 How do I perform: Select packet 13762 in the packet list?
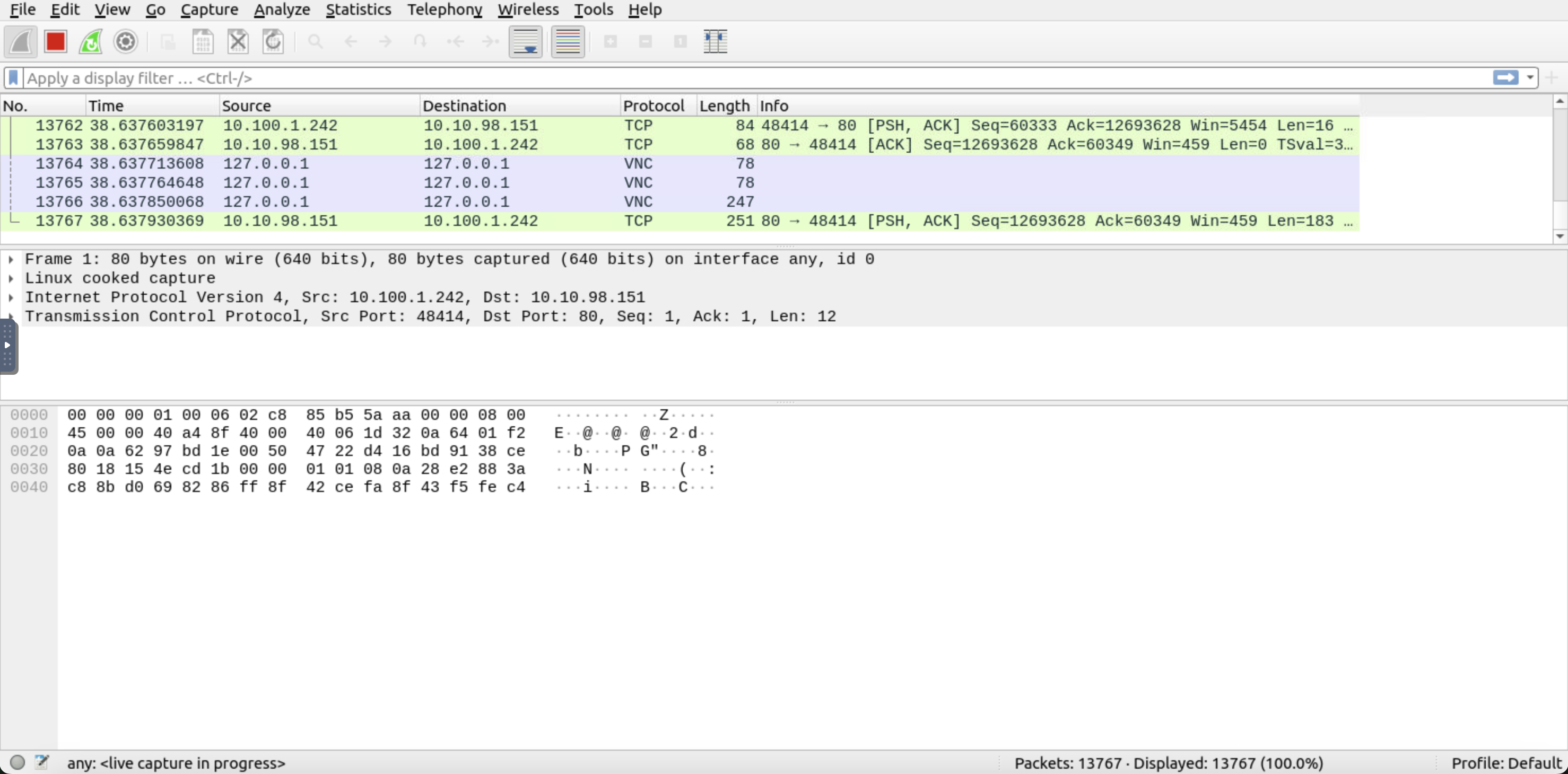click(680, 125)
